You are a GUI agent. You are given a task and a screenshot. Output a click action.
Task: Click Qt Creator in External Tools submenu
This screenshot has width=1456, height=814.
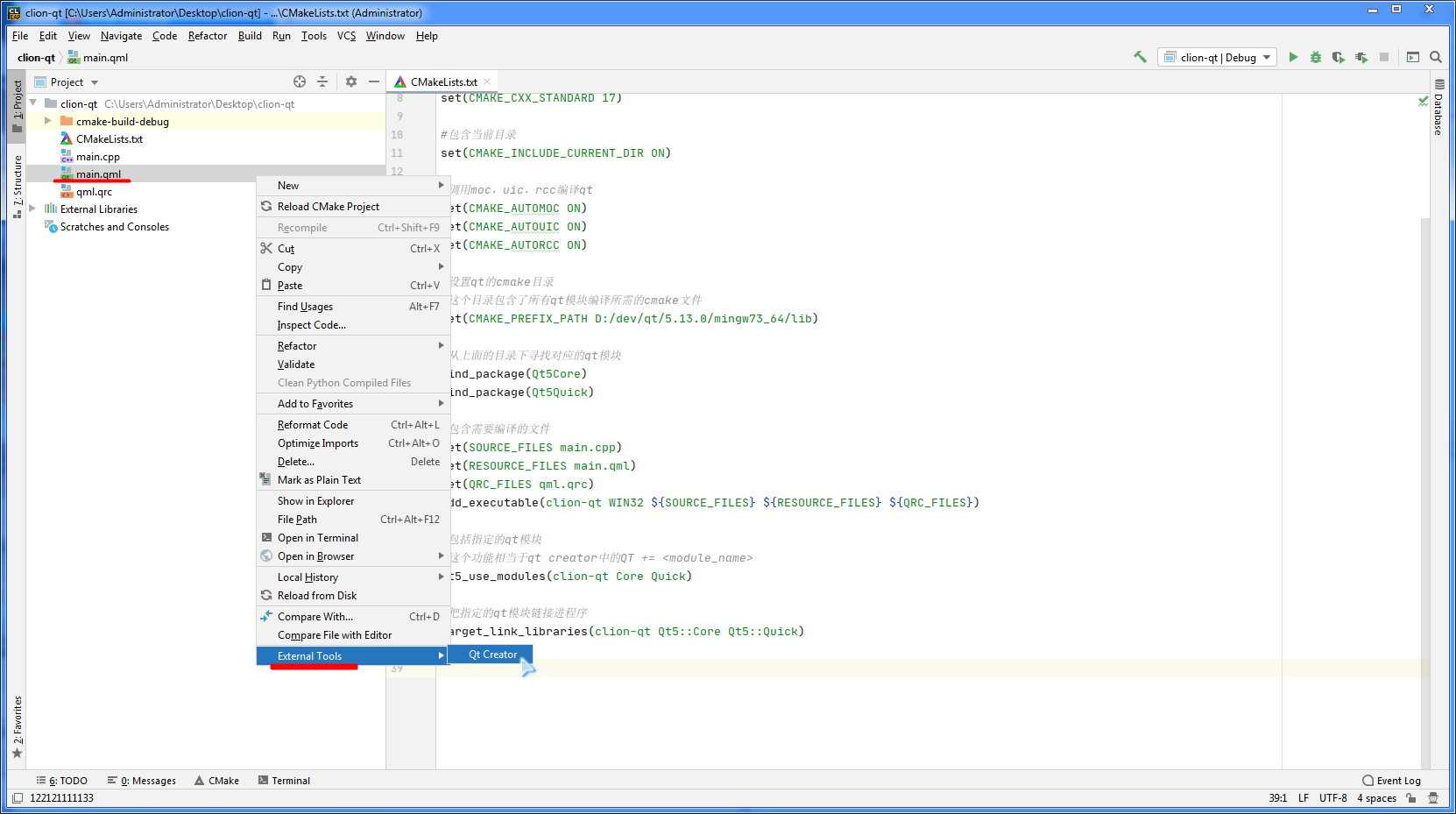(x=491, y=655)
